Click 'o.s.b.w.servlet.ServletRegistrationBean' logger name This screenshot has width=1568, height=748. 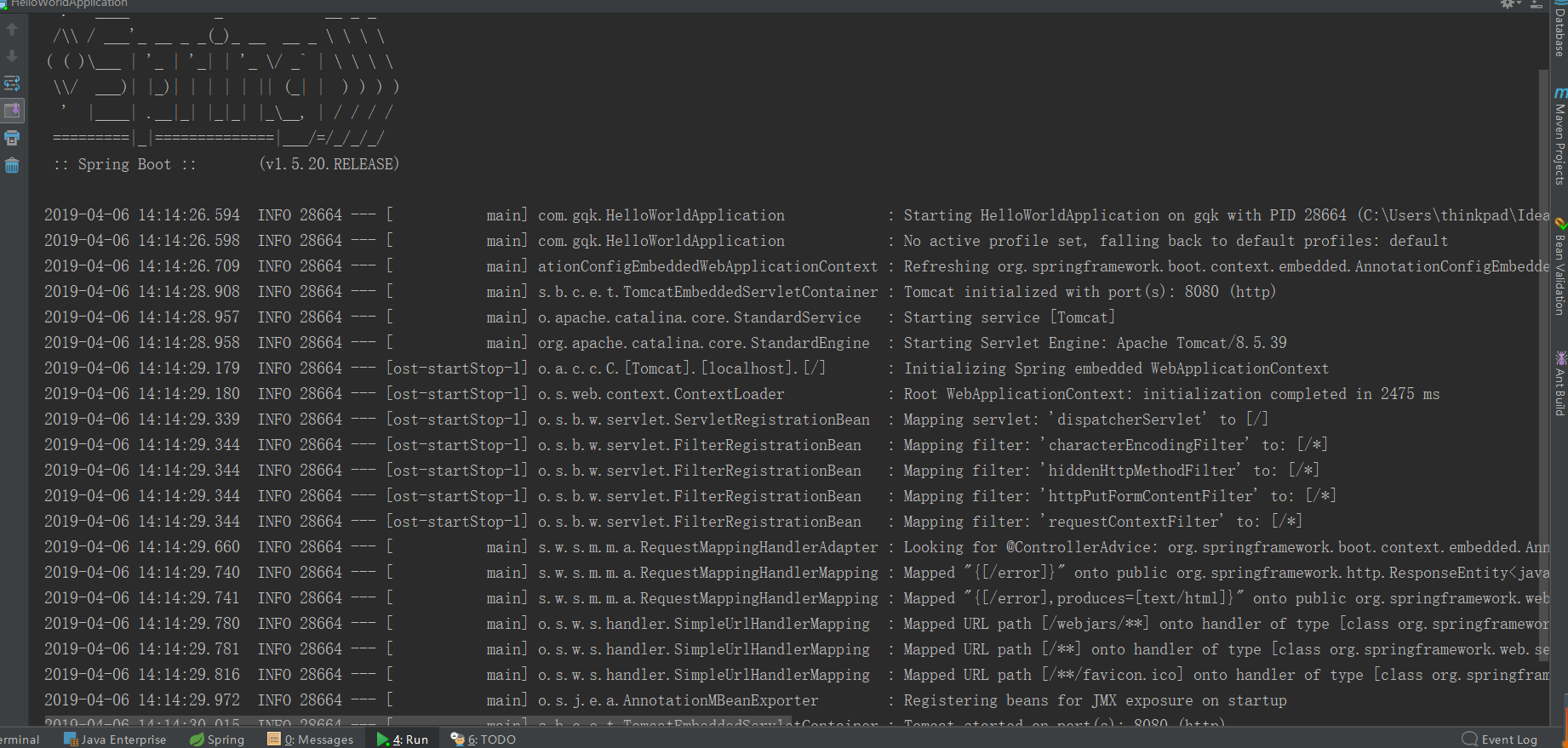click(x=703, y=420)
